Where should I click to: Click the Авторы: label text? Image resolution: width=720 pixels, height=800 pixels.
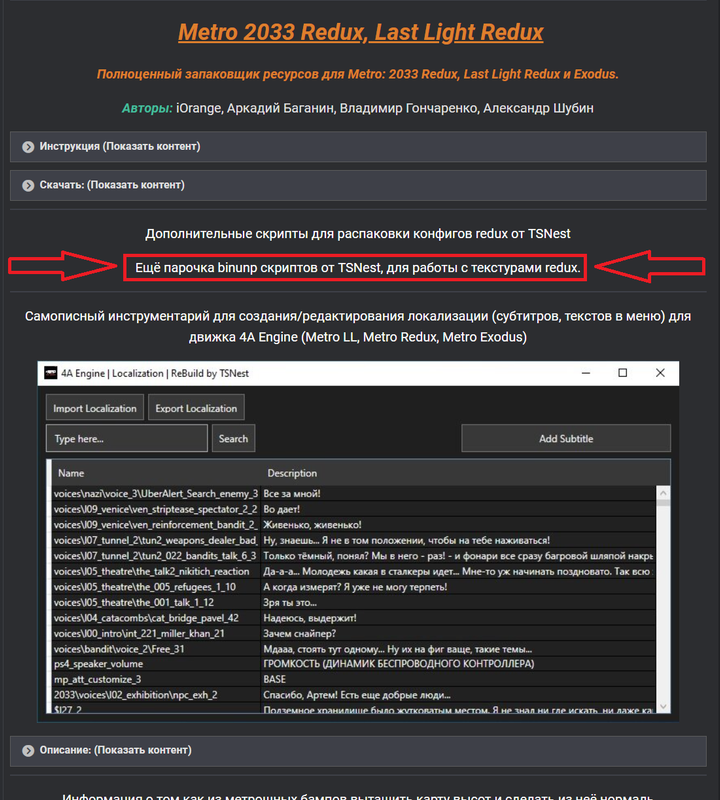[147, 108]
